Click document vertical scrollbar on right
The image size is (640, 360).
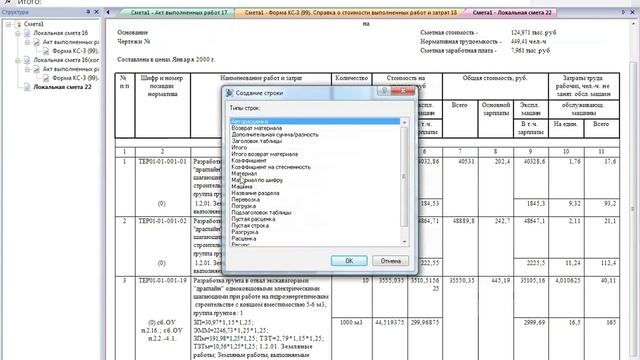pyautogui.click(x=633, y=208)
